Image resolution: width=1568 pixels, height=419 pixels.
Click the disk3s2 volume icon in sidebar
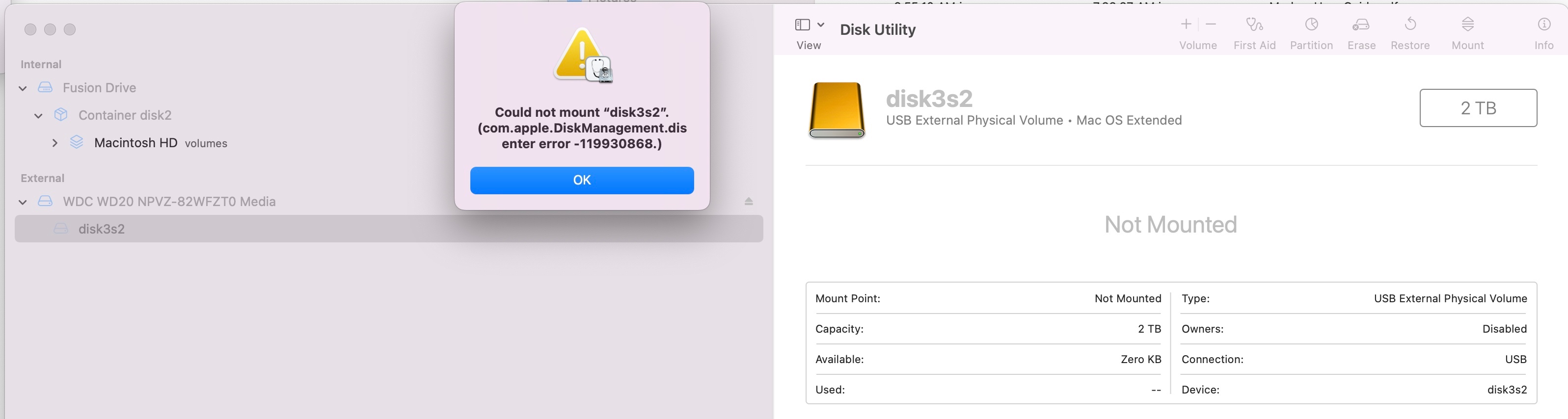point(61,229)
